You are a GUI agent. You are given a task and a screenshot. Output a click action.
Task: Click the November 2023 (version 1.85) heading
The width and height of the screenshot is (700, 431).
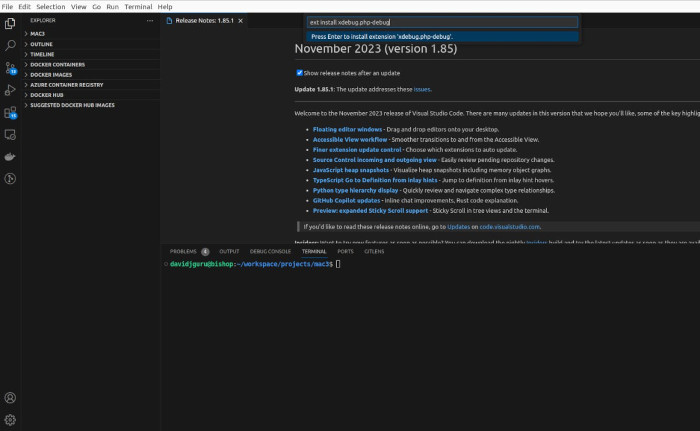375,49
